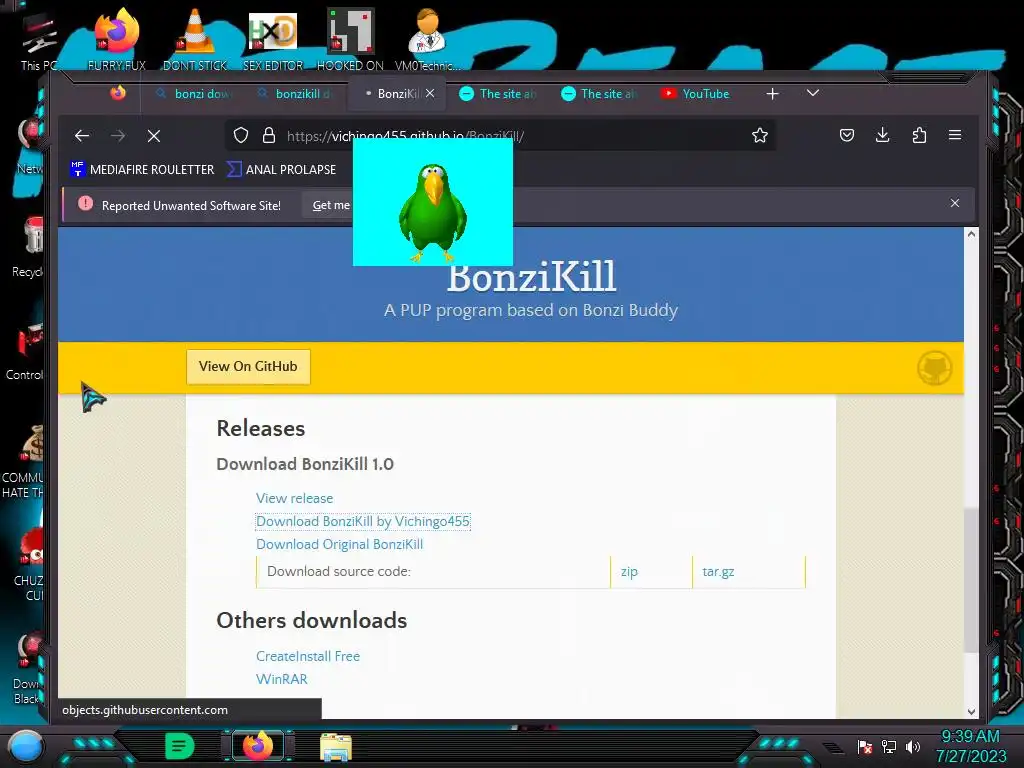This screenshot has width=1024, height=768.
Task: Go back using the browser back arrow
Action: pos(82,136)
